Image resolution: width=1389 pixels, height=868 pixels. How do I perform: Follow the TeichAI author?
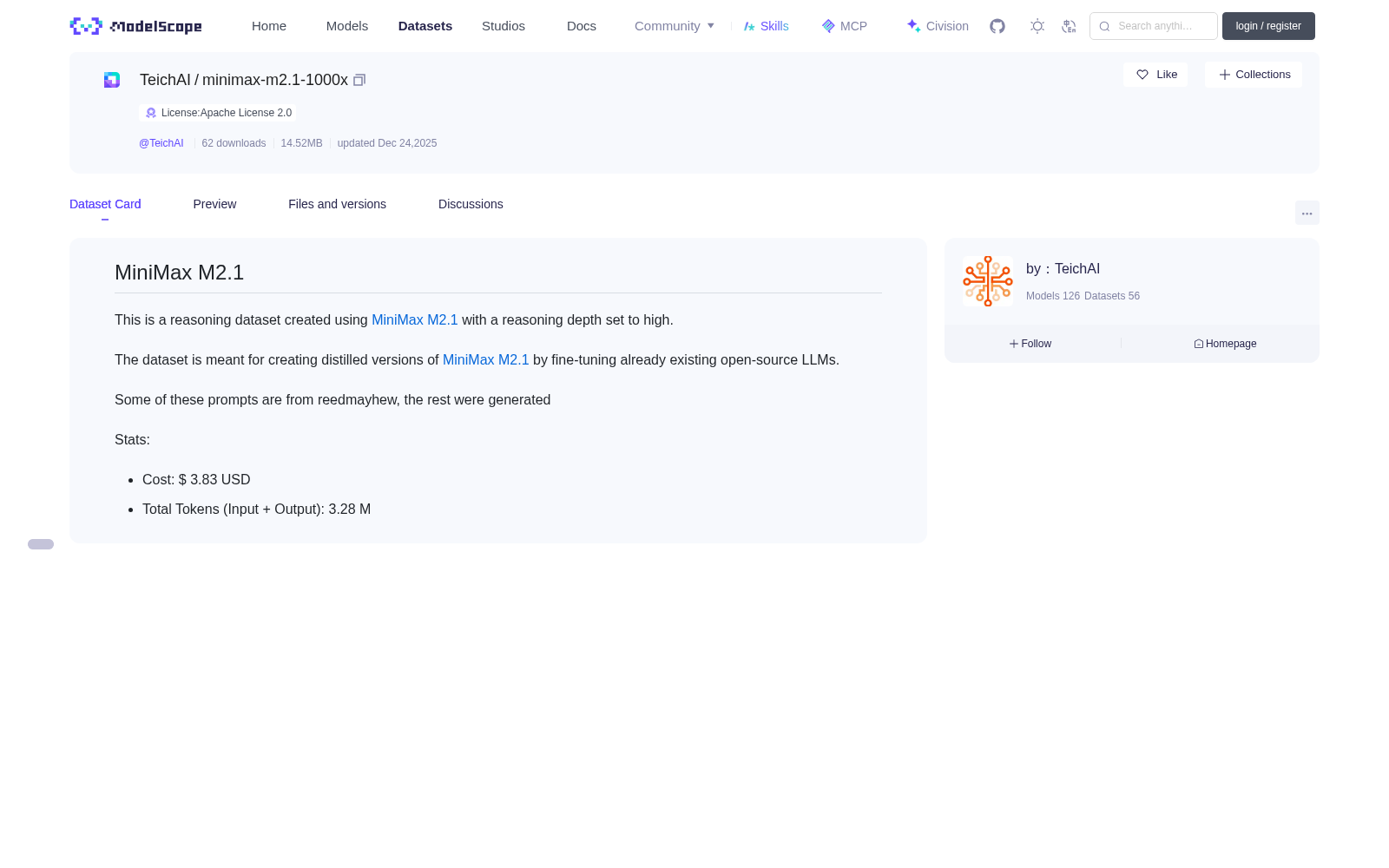point(1030,344)
